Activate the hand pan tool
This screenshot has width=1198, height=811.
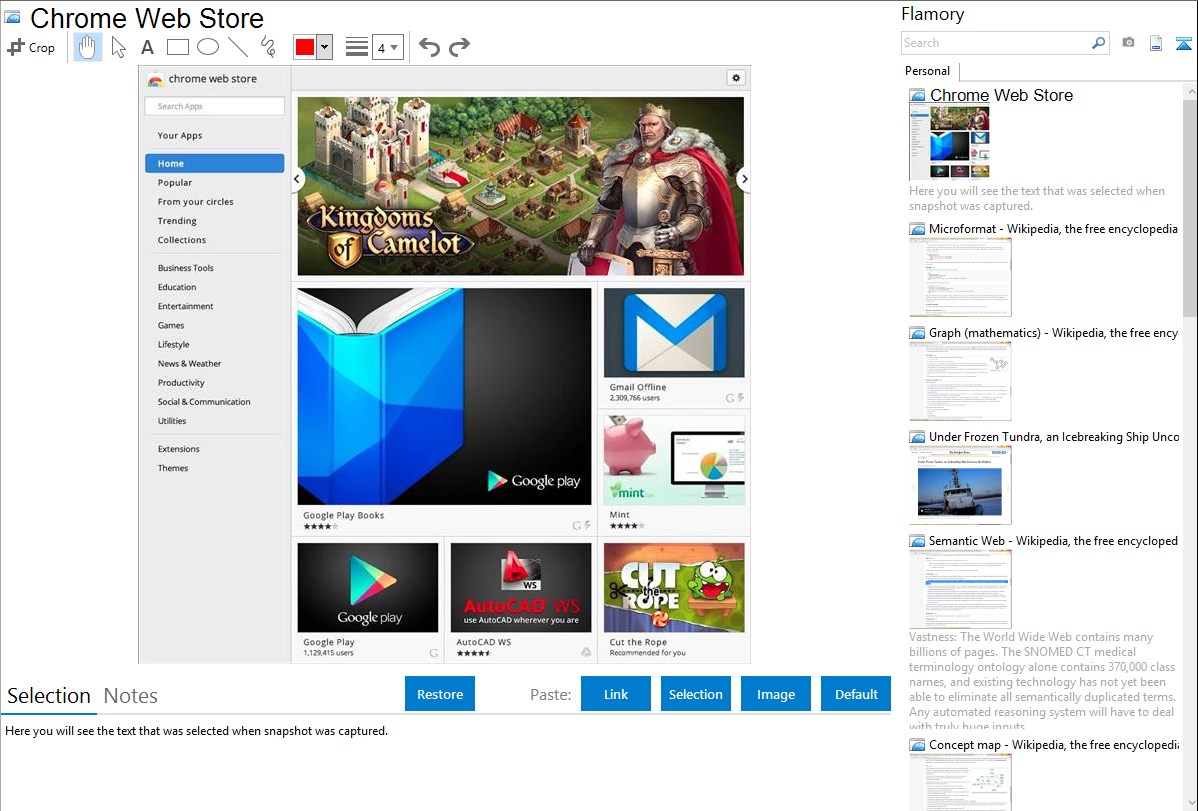click(x=87, y=47)
